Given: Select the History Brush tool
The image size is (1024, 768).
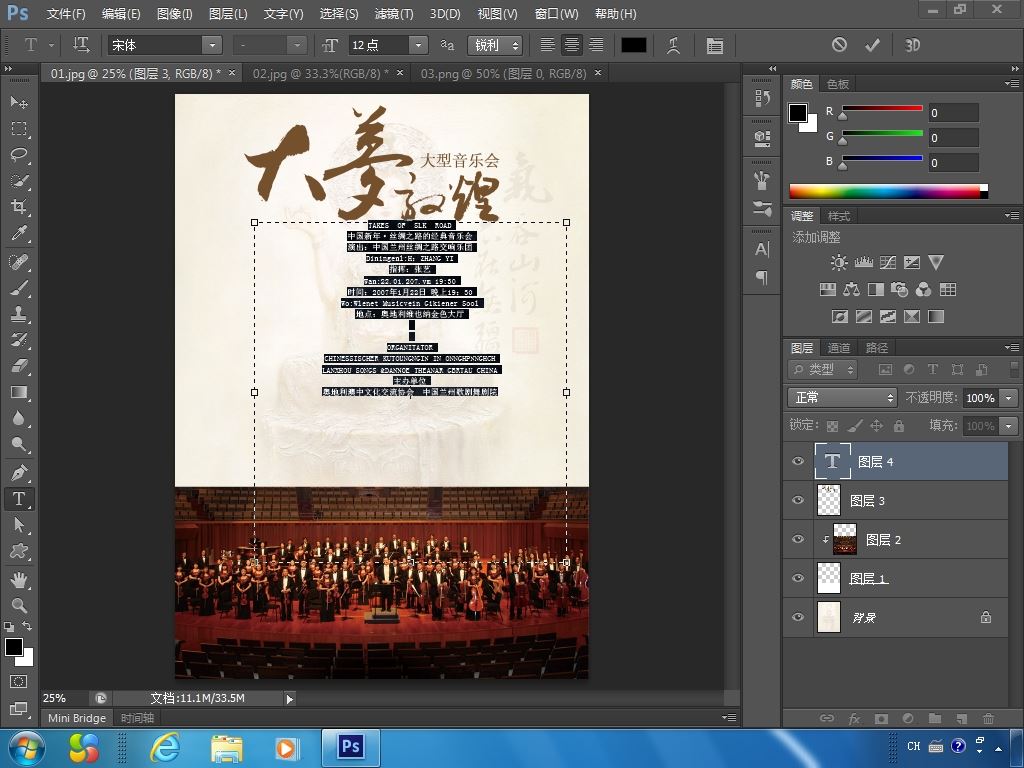Looking at the screenshot, I should (19, 340).
